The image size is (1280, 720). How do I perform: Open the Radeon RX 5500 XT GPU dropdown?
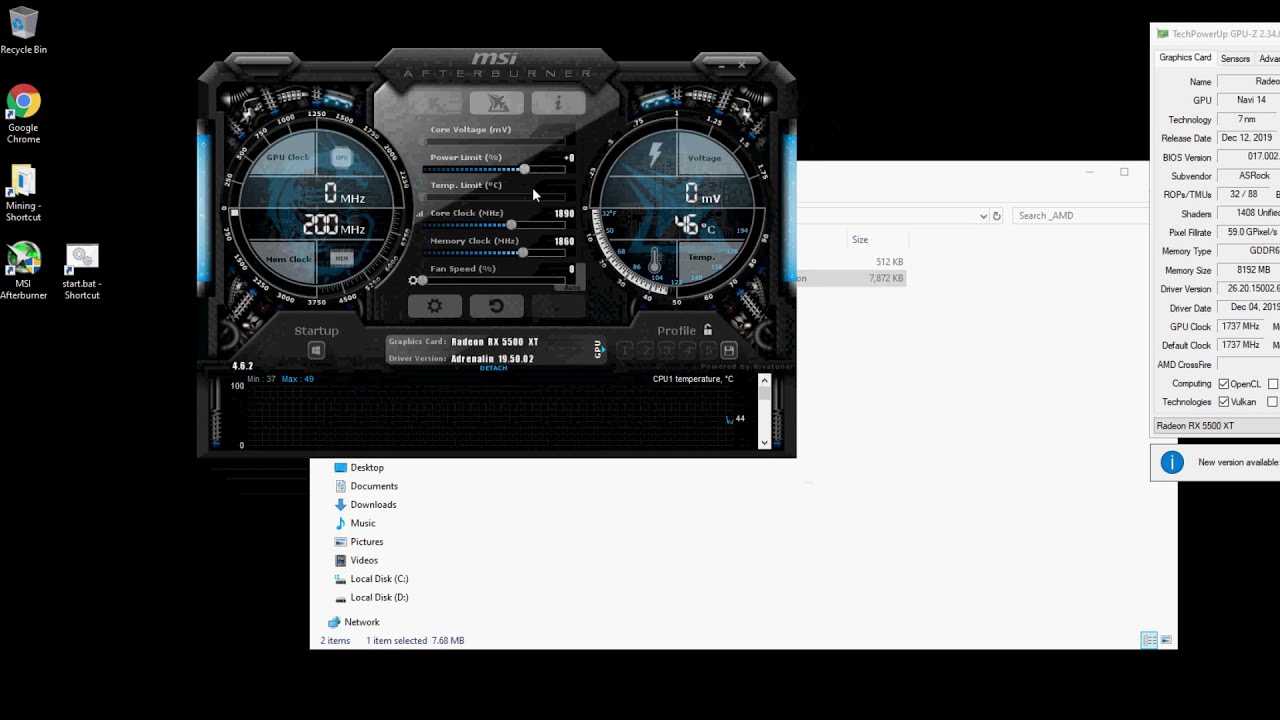click(x=1217, y=426)
